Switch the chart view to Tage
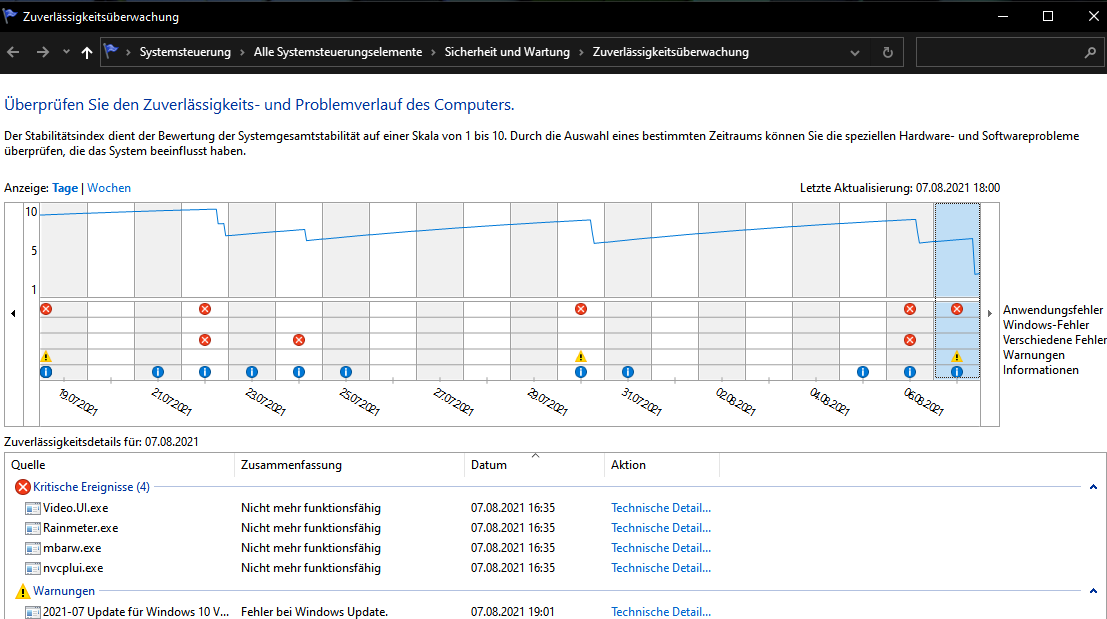This screenshot has width=1107, height=619. 65,188
